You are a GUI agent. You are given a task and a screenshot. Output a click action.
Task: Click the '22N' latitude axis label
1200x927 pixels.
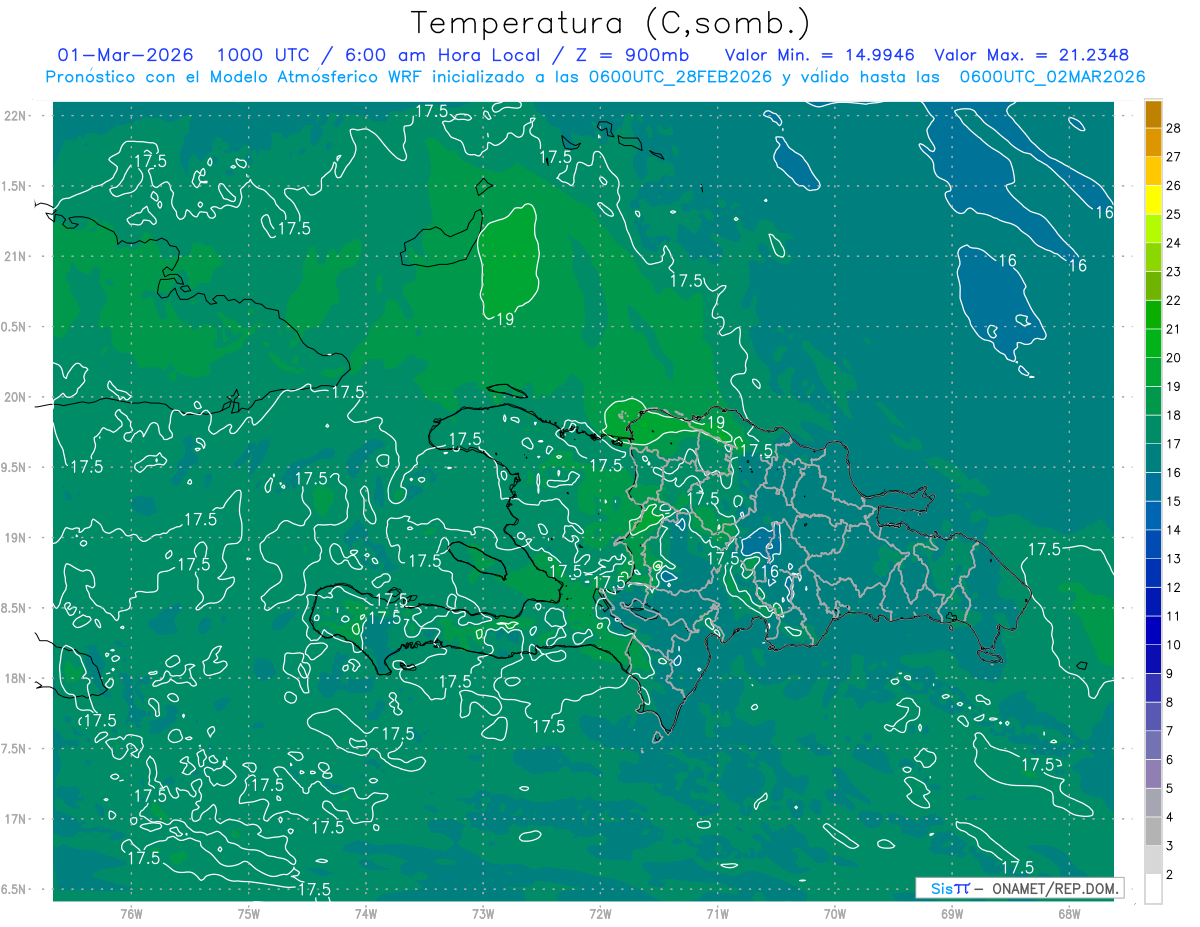(x=15, y=116)
